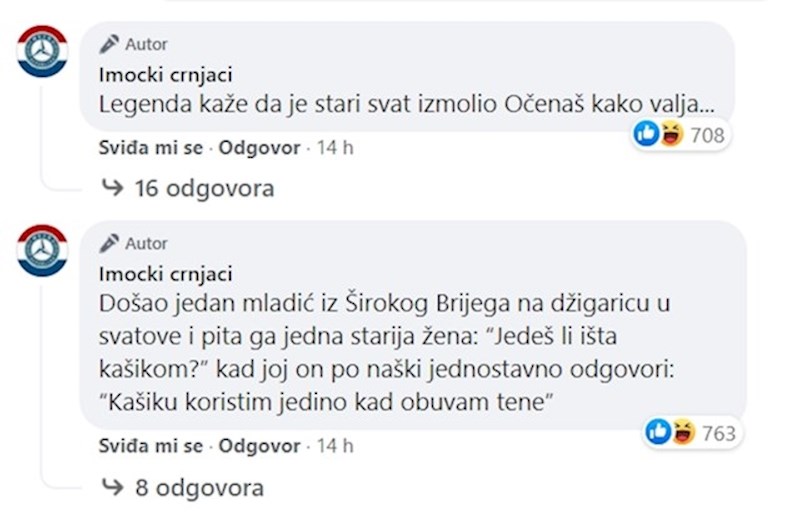Click Autor badge icon on the Očenaš comment

click(108, 44)
